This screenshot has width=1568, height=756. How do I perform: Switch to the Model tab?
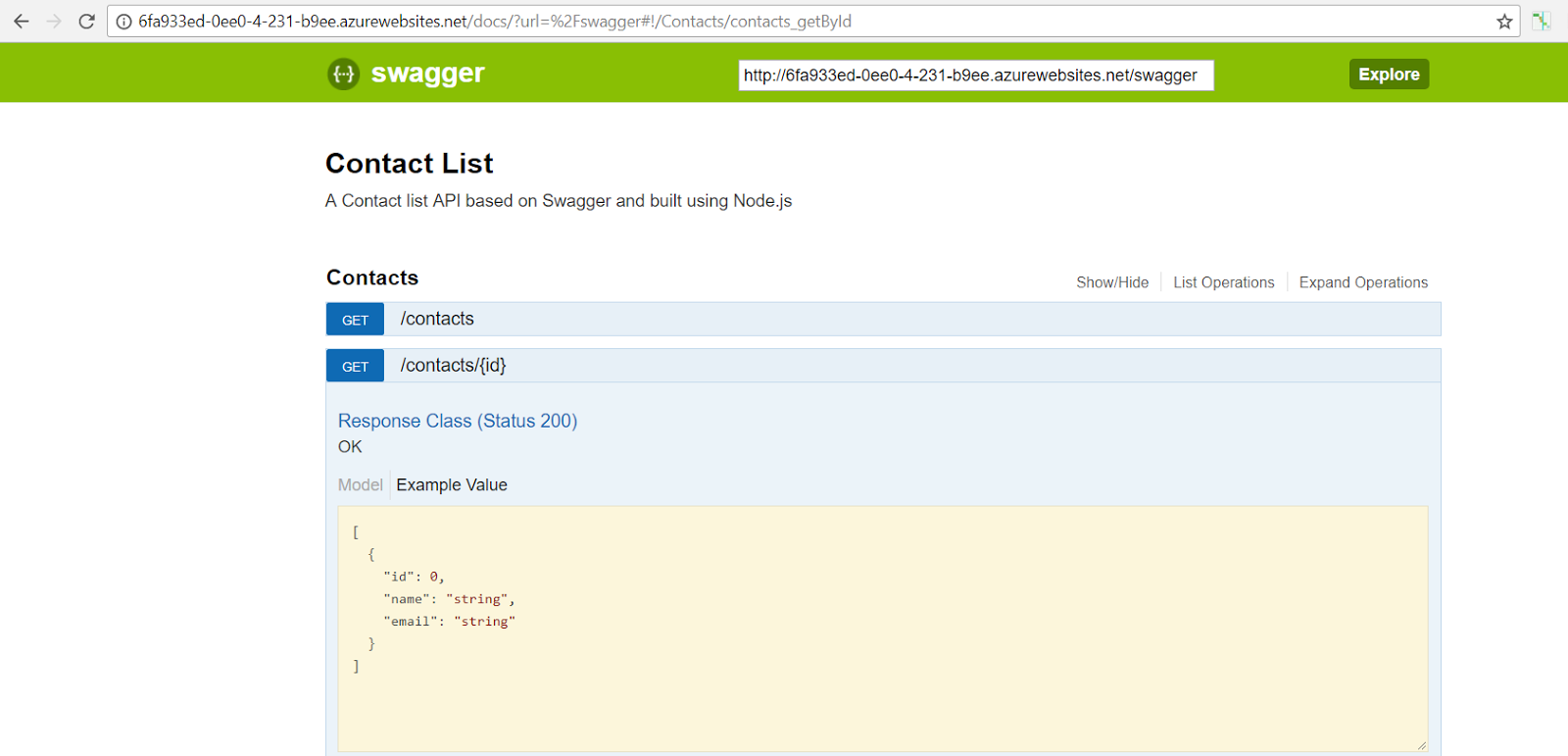click(x=361, y=485)
